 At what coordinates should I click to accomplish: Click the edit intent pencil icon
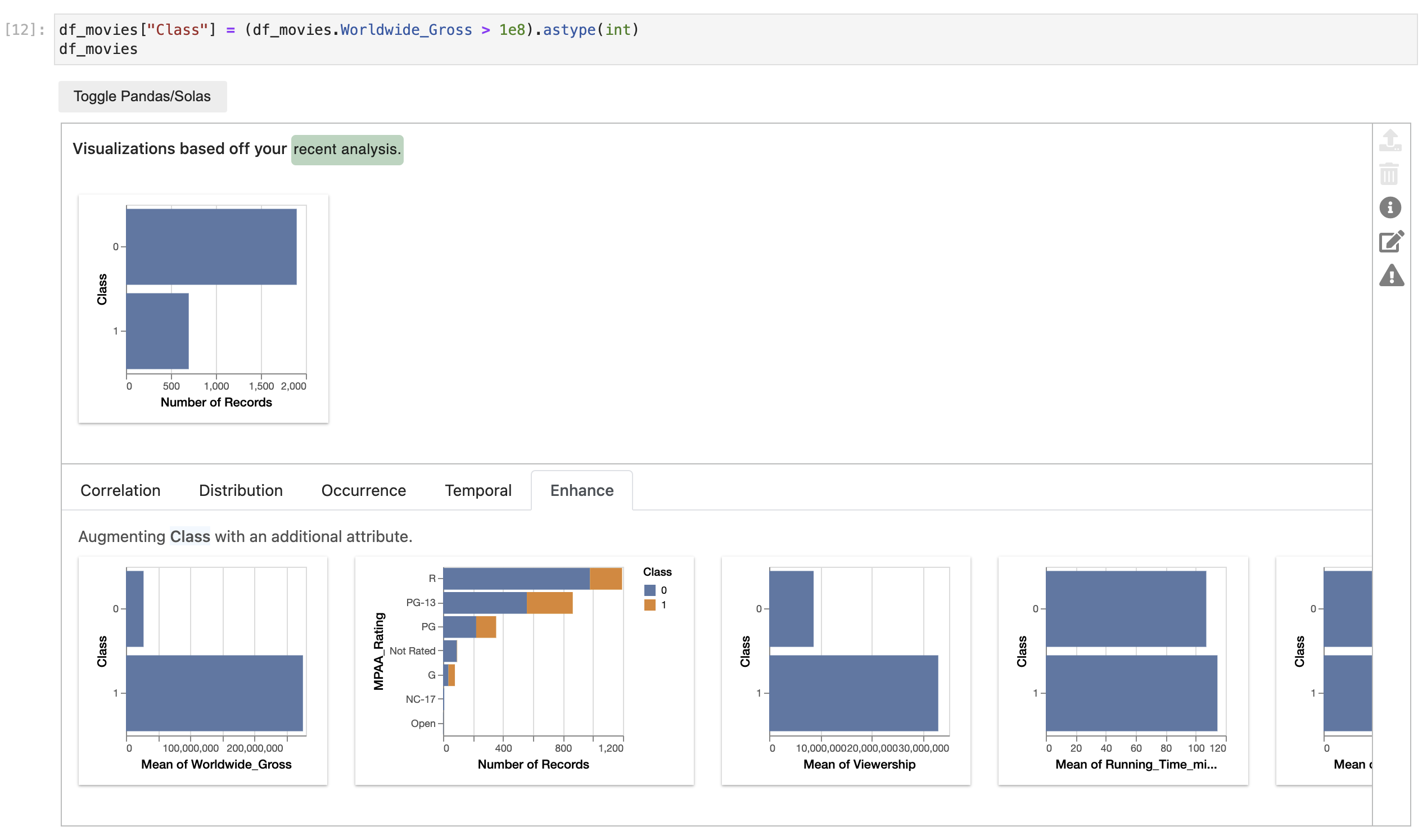tap(1391, 242)
